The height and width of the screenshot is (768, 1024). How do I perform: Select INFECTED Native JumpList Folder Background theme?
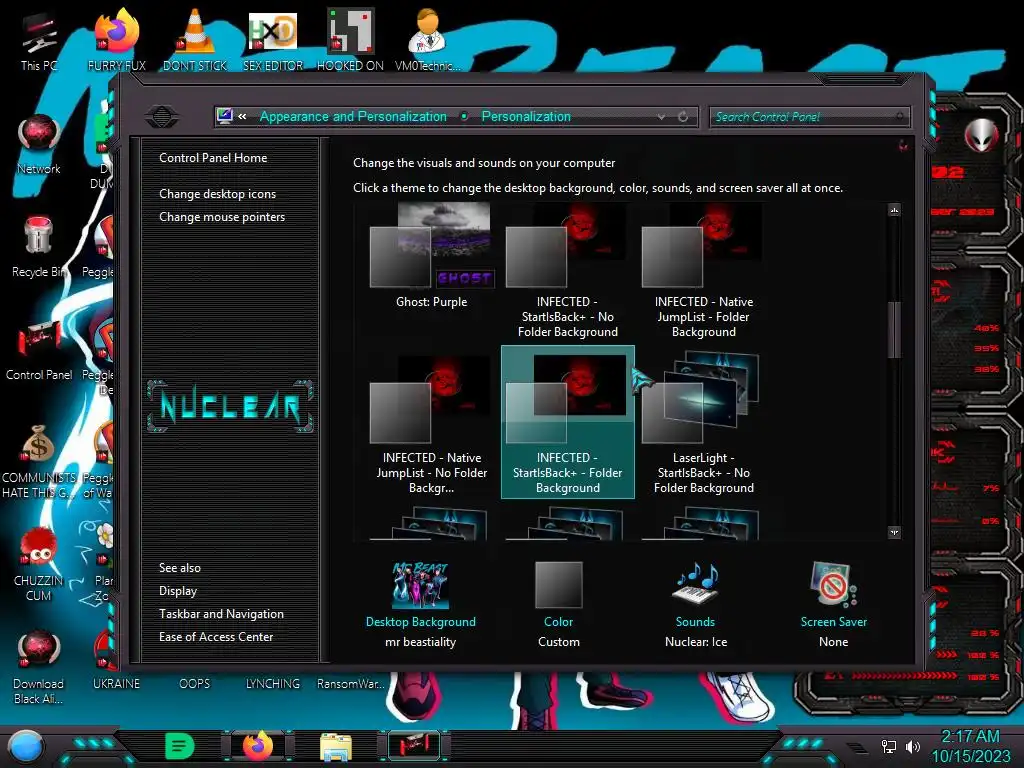click(x=704, y=271)
